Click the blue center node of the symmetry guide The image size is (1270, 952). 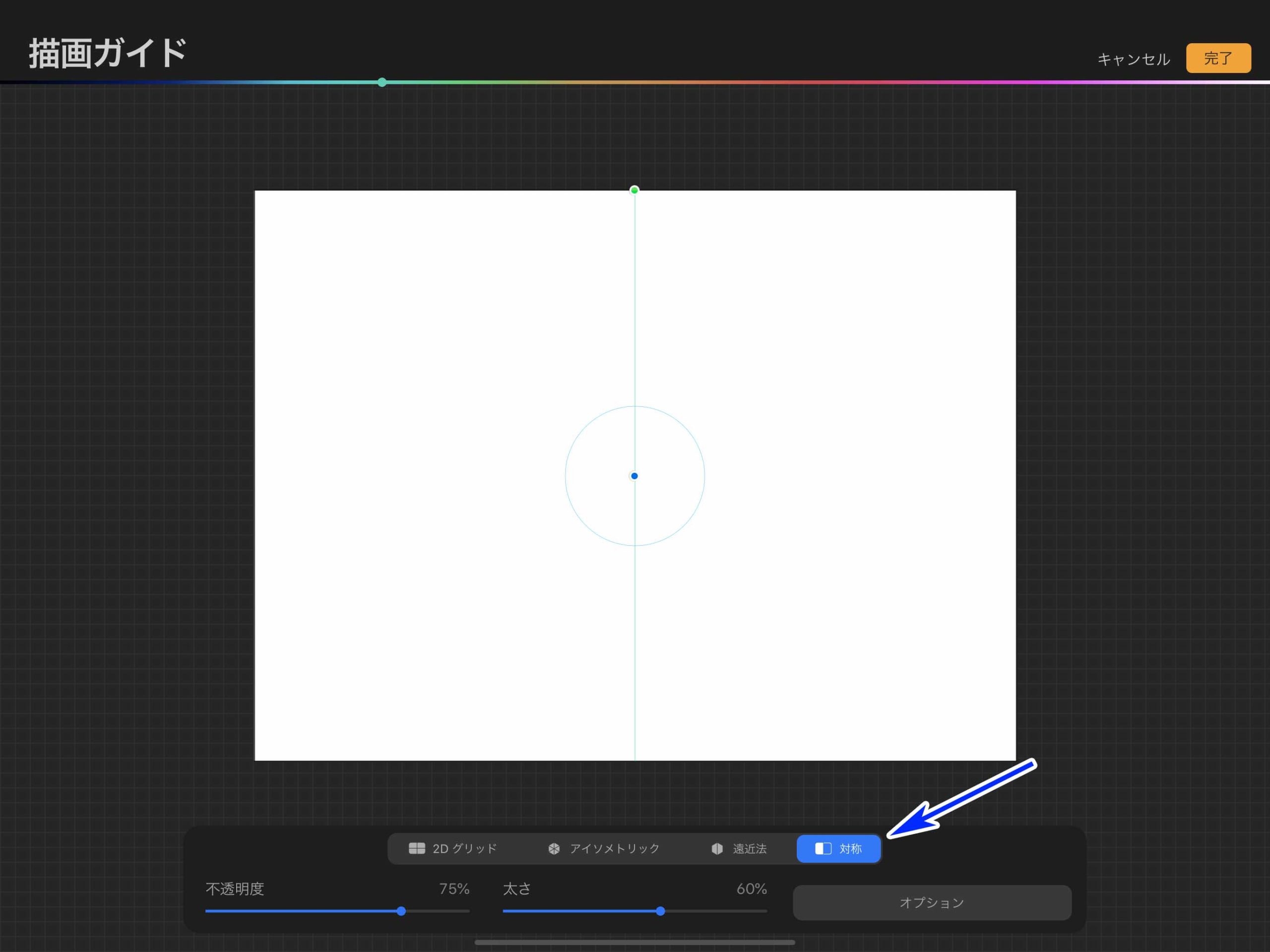tap(634, 475)
